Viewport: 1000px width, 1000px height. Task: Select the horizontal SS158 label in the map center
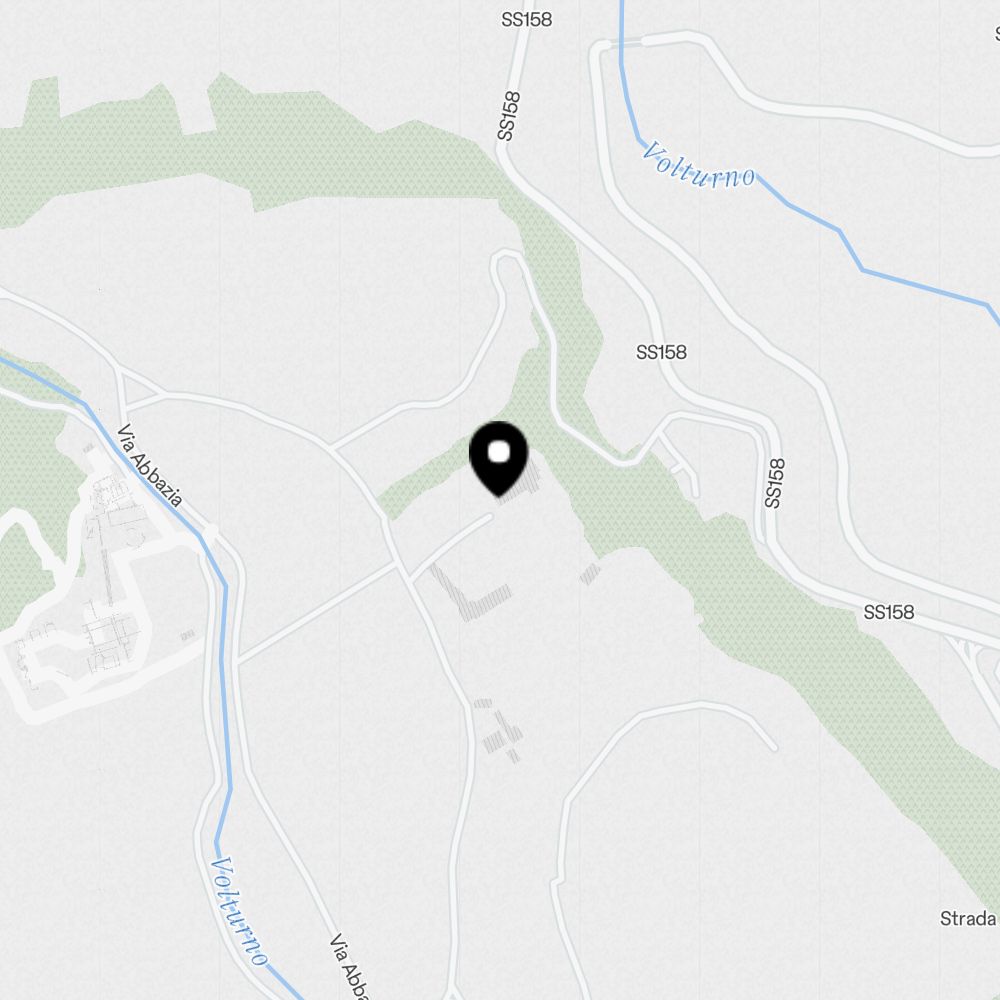[x=661, y=352]
